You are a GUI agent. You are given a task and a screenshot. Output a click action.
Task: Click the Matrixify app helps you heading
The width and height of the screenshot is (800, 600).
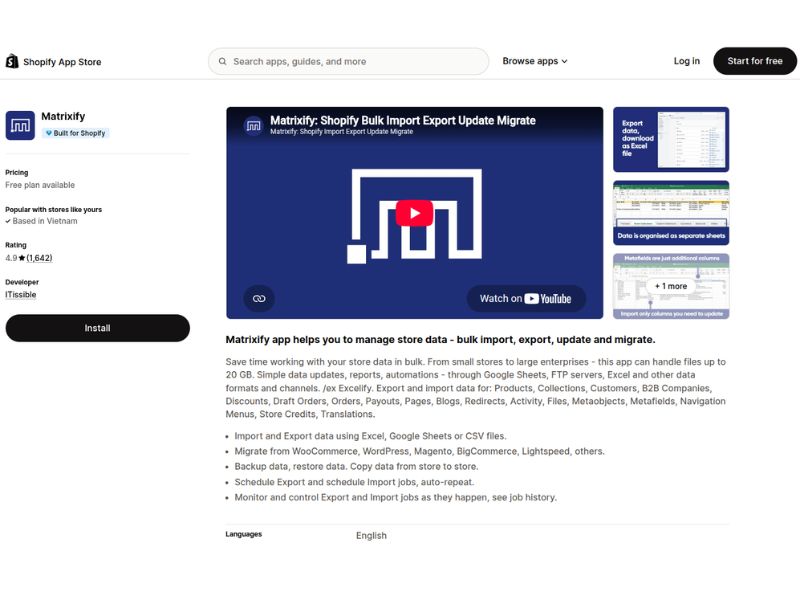pos(440,340)
